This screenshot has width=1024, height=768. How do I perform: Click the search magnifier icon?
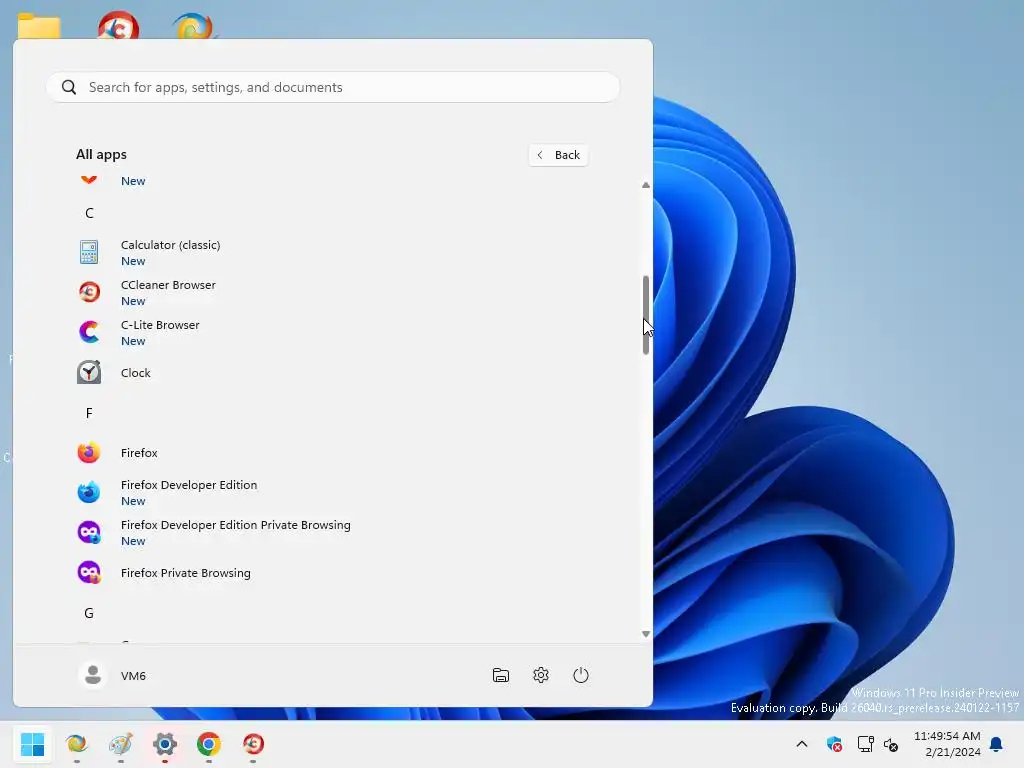point(69,87)
